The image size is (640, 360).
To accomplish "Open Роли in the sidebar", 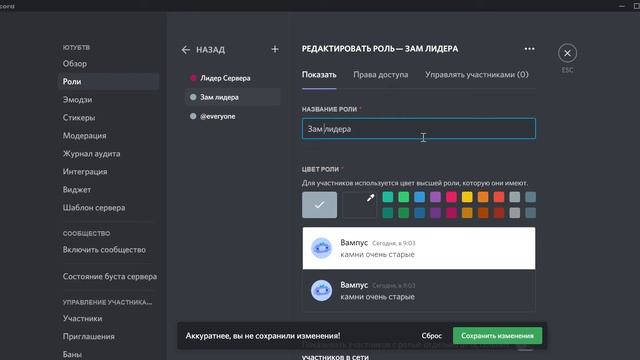I will [x=108, y=82].
